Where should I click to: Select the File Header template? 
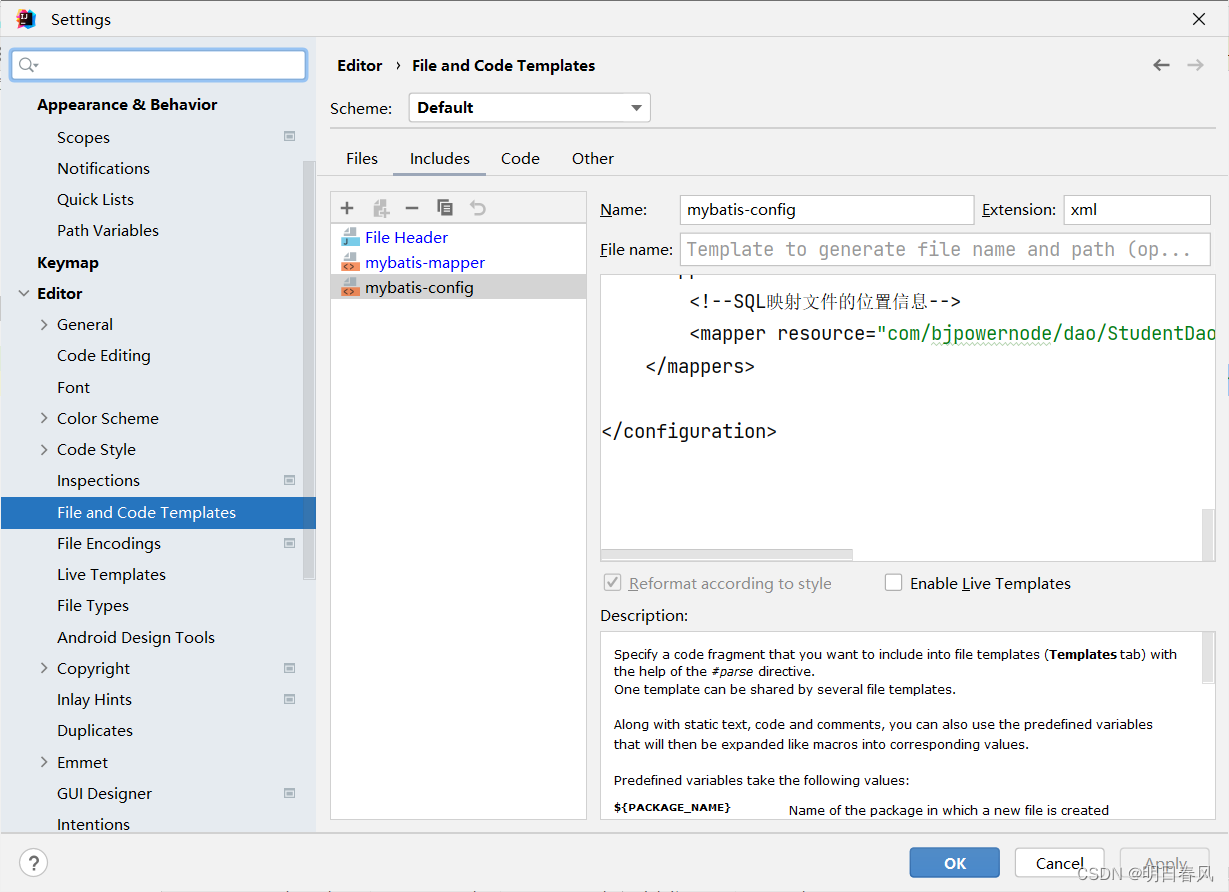(405, 237)
